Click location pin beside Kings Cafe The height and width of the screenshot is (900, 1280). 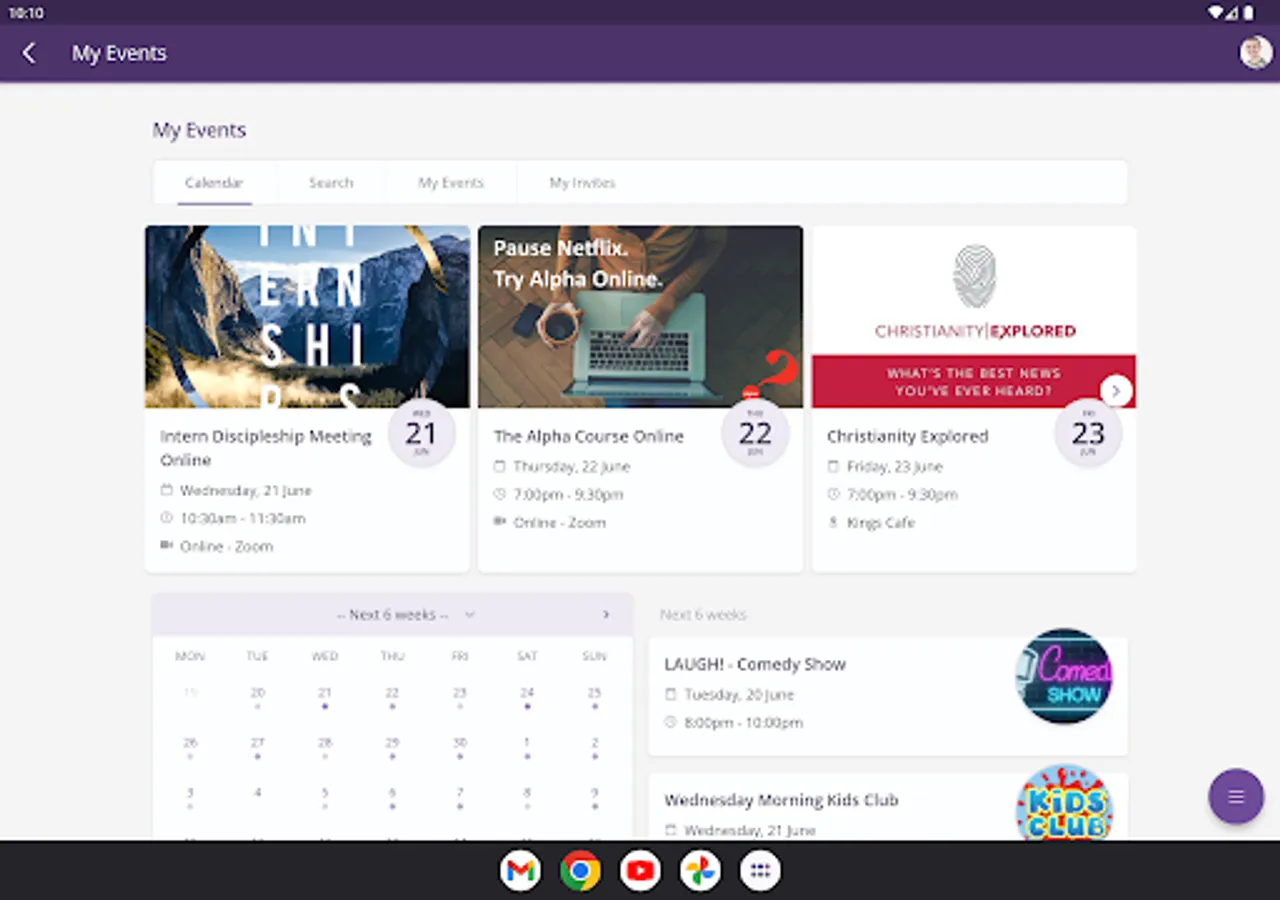pyautogui.click(x=833, y=522)
